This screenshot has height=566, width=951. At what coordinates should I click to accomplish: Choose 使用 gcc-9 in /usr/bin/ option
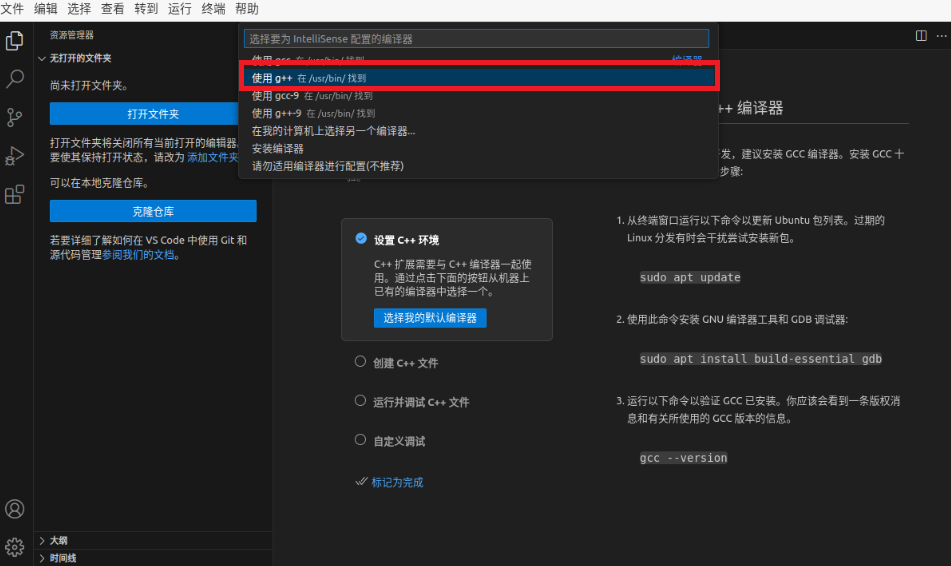click(478, 96)
